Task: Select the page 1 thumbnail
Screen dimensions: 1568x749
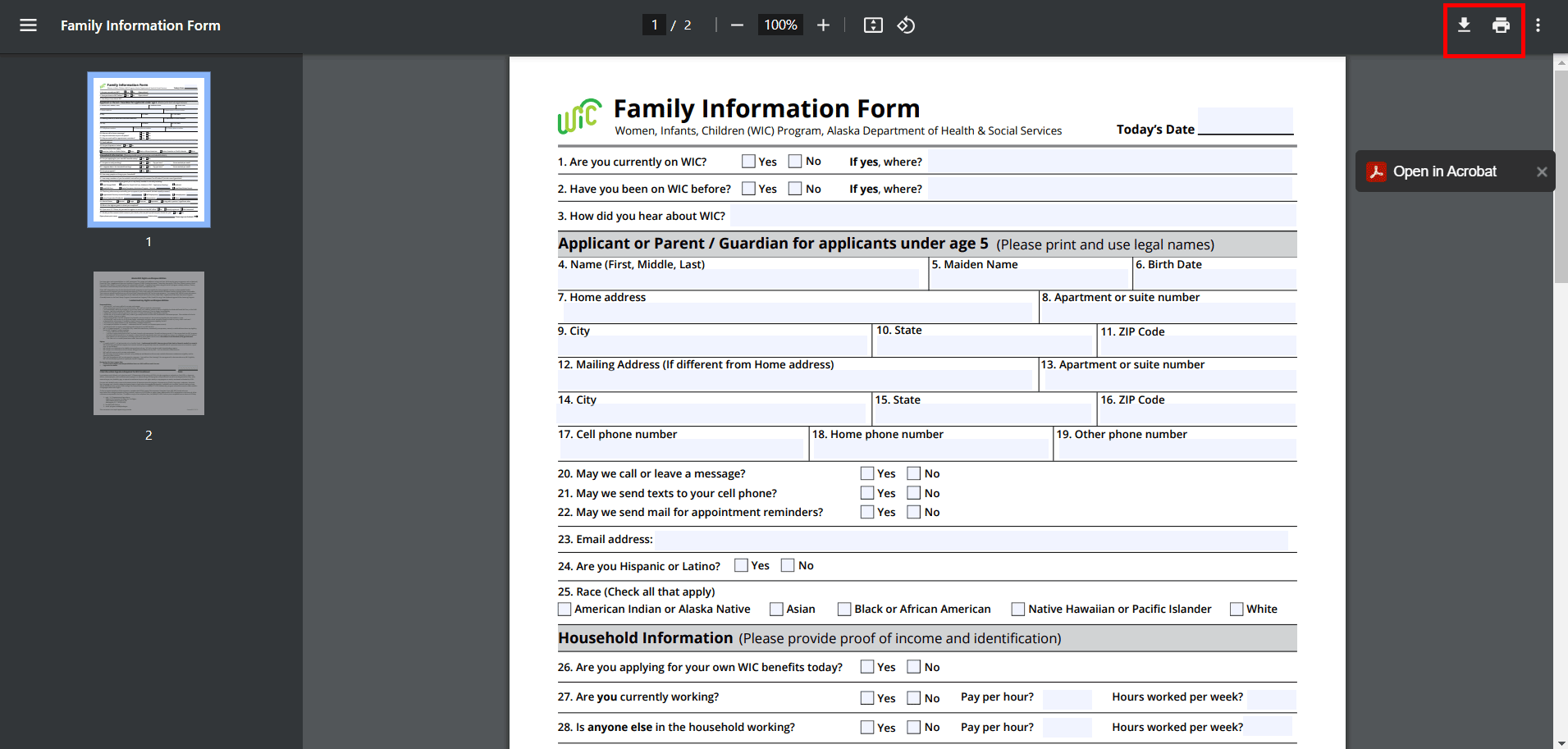Action: [149, 149]
